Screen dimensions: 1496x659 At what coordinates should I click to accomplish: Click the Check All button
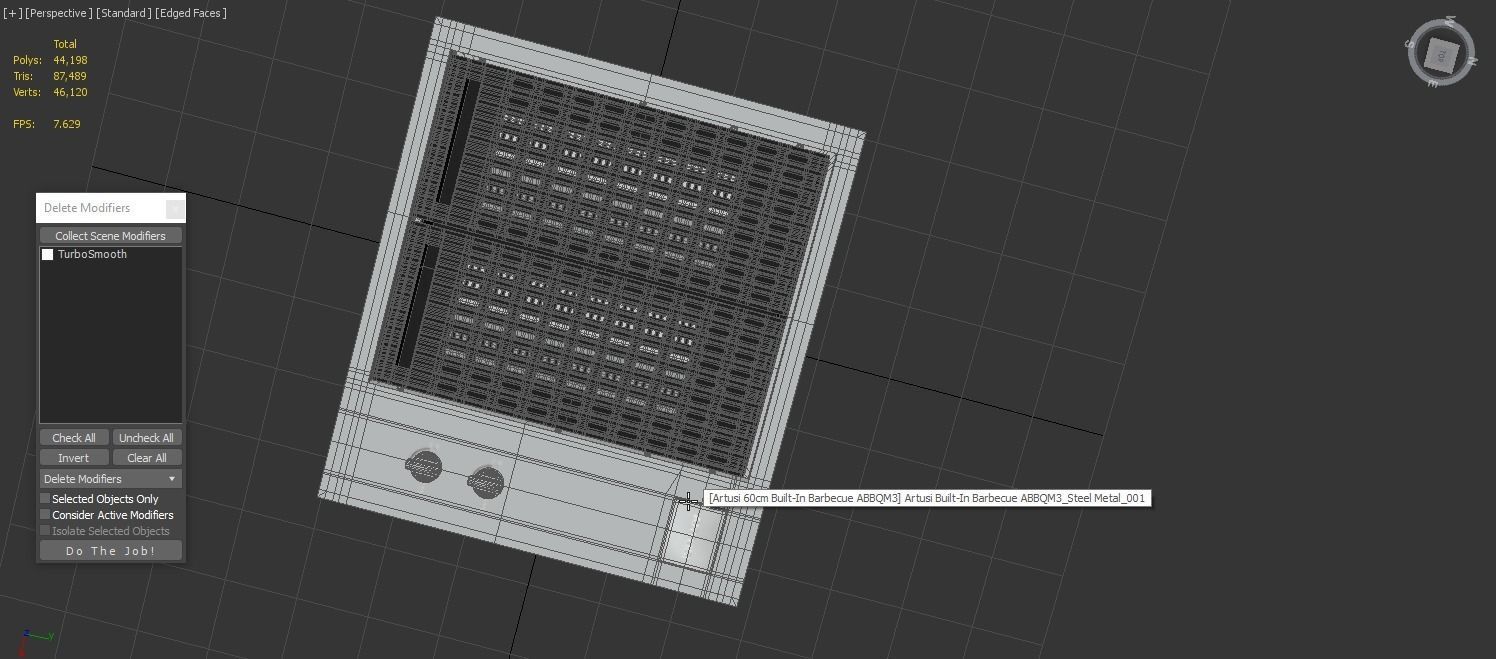click(x=74, y=438)
